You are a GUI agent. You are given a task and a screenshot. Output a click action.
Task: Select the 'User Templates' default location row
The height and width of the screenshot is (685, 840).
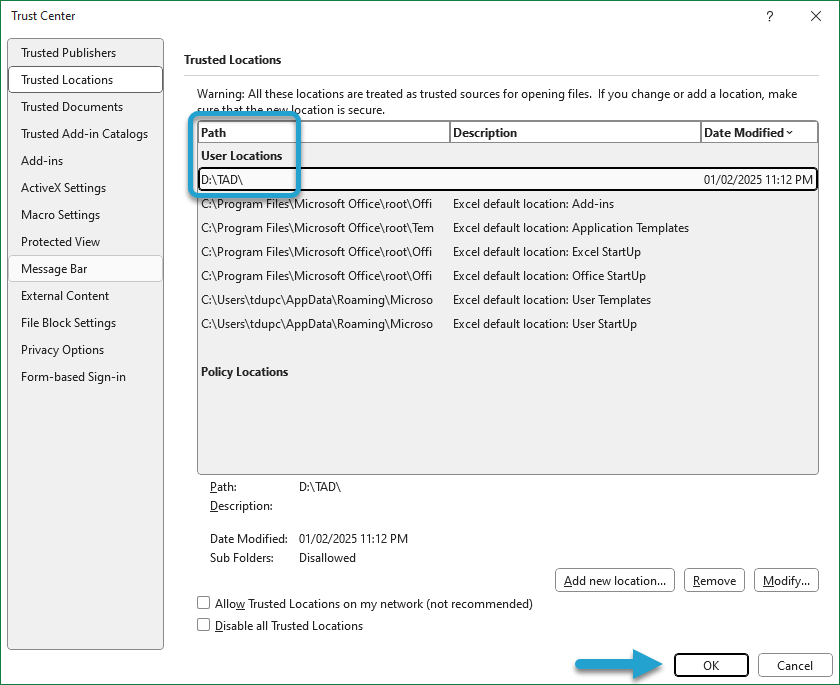pyautogui.click(x=508, y=300)
